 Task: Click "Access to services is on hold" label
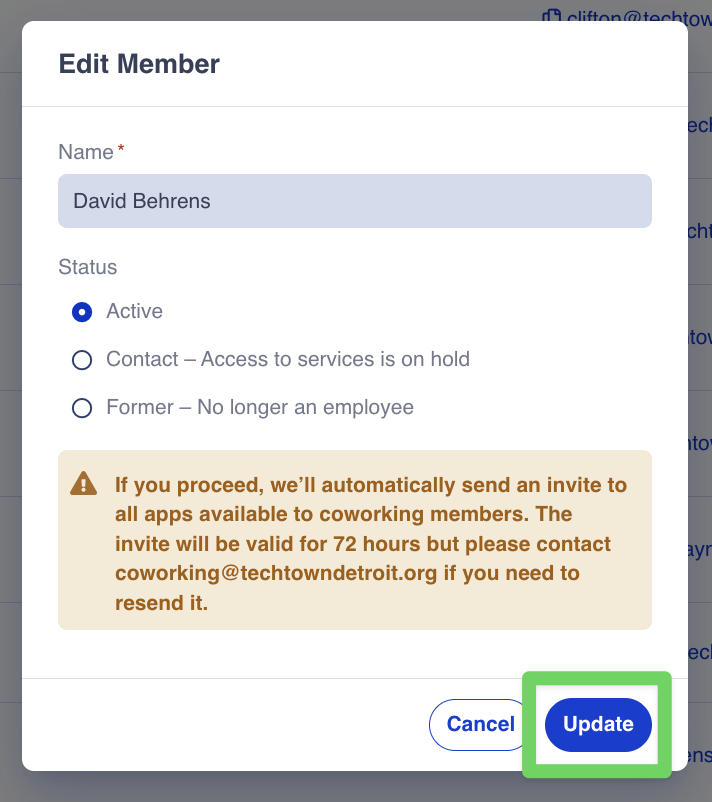point(335,360)
